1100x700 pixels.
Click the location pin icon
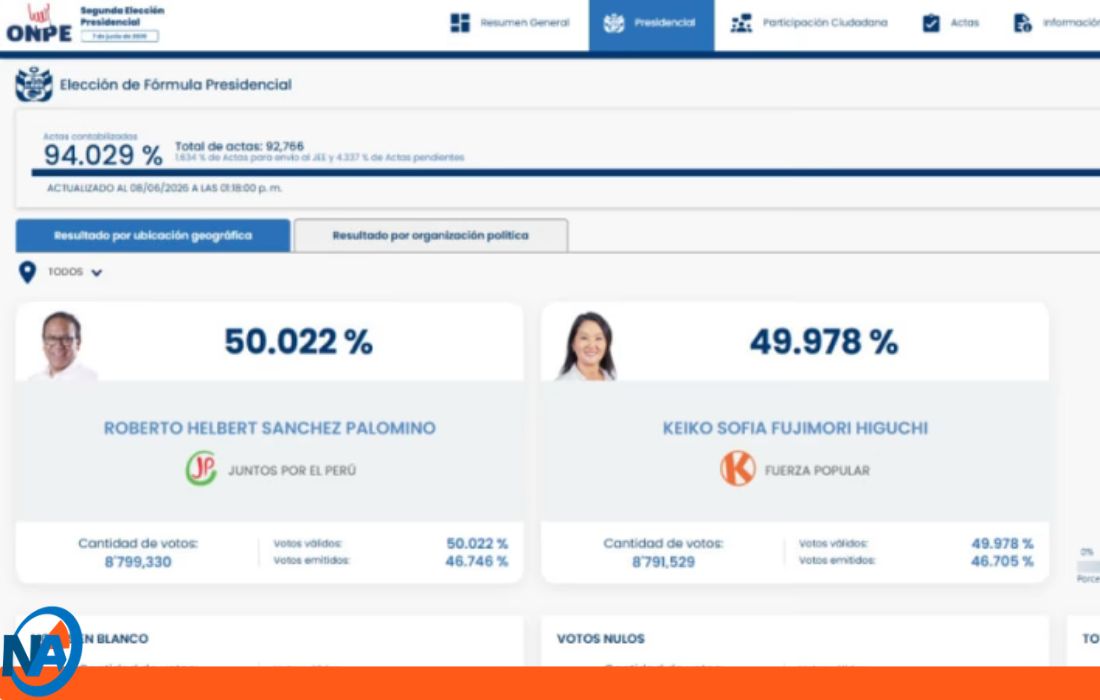tap(27, 272)
